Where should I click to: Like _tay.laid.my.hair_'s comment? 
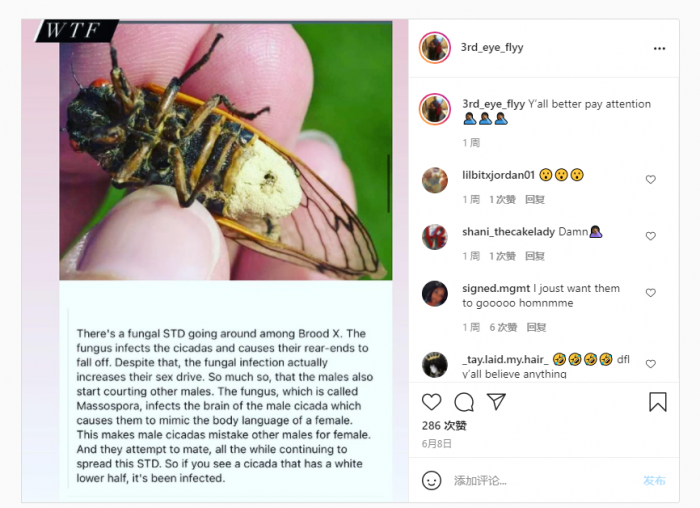coord(651,364)
